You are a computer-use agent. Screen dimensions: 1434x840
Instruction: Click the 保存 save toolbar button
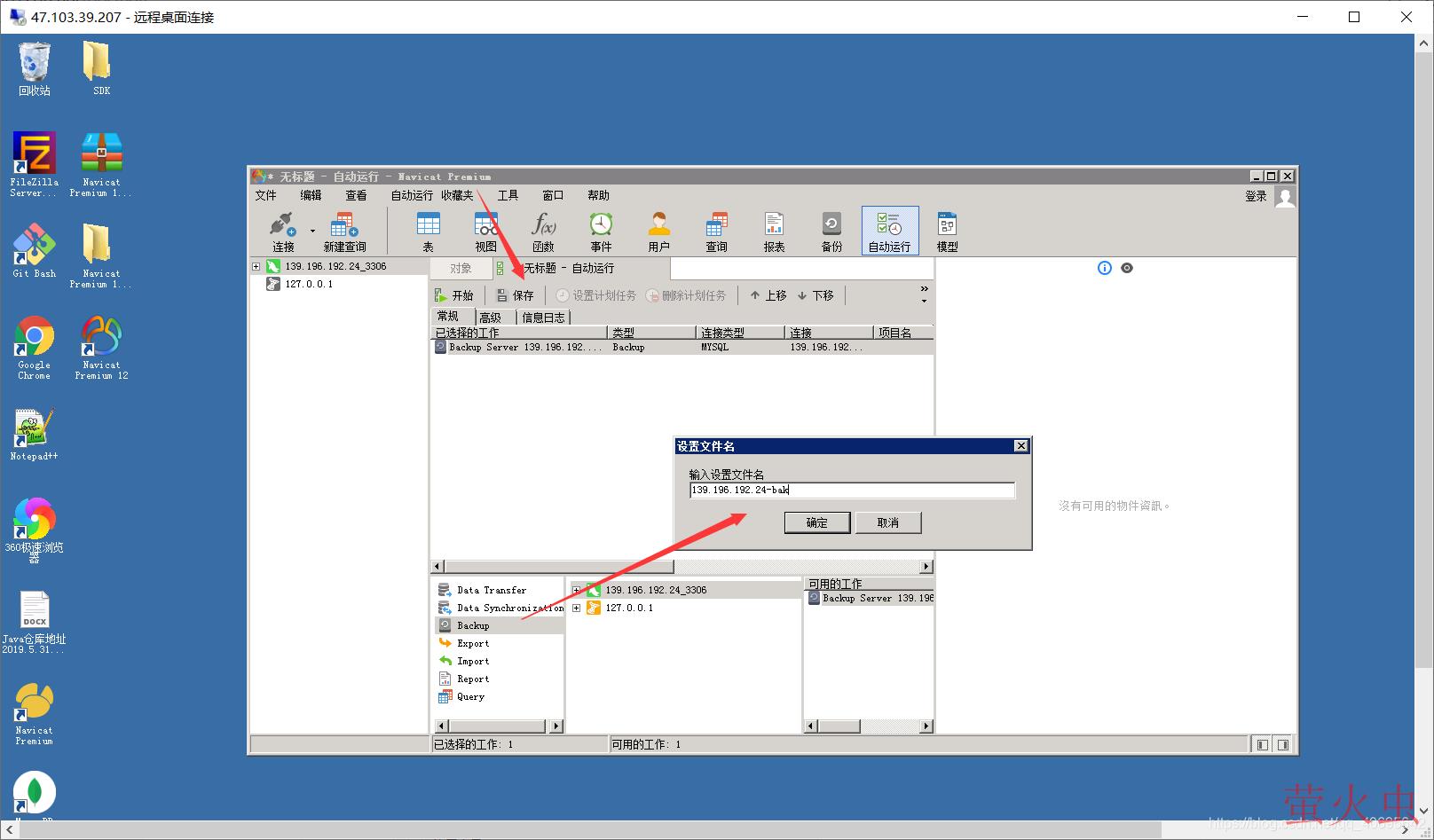[x=516, y=295]
